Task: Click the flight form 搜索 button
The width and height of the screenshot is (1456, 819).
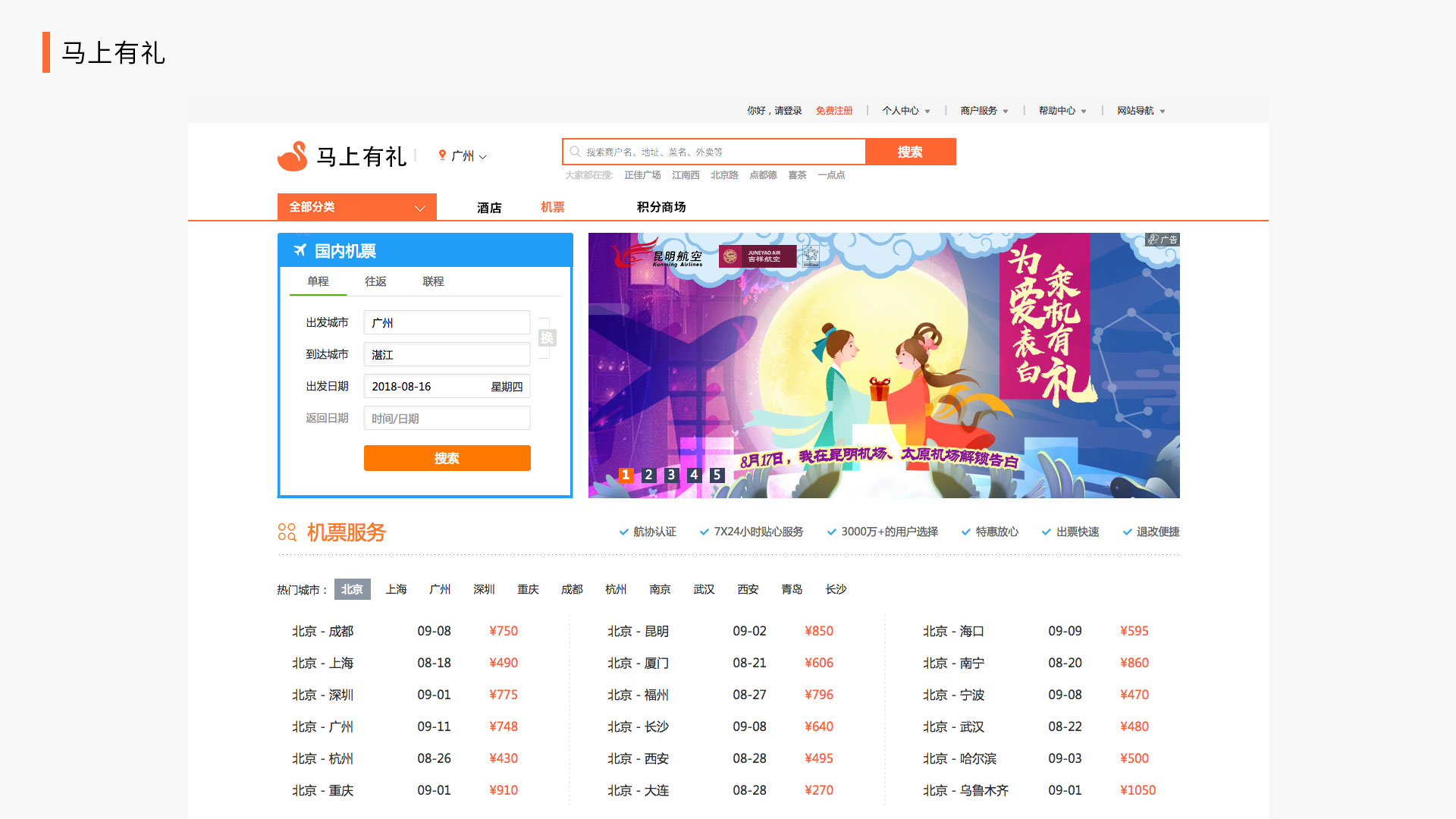Action: [x=447, y=458]
